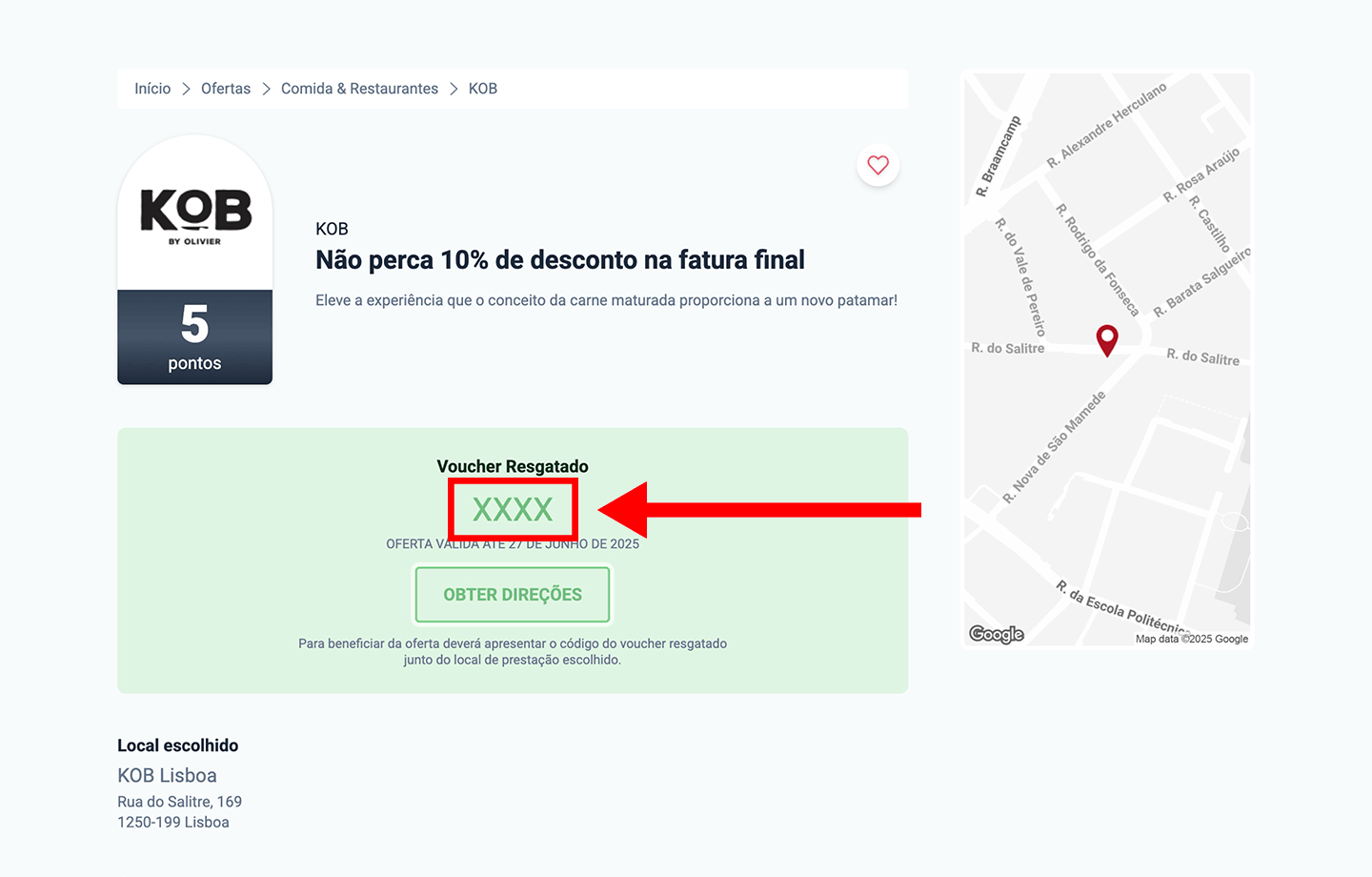The image size is (1372, 877).
Task: Click the highlighted XXXX voucher code
Action: click(512, 508)
